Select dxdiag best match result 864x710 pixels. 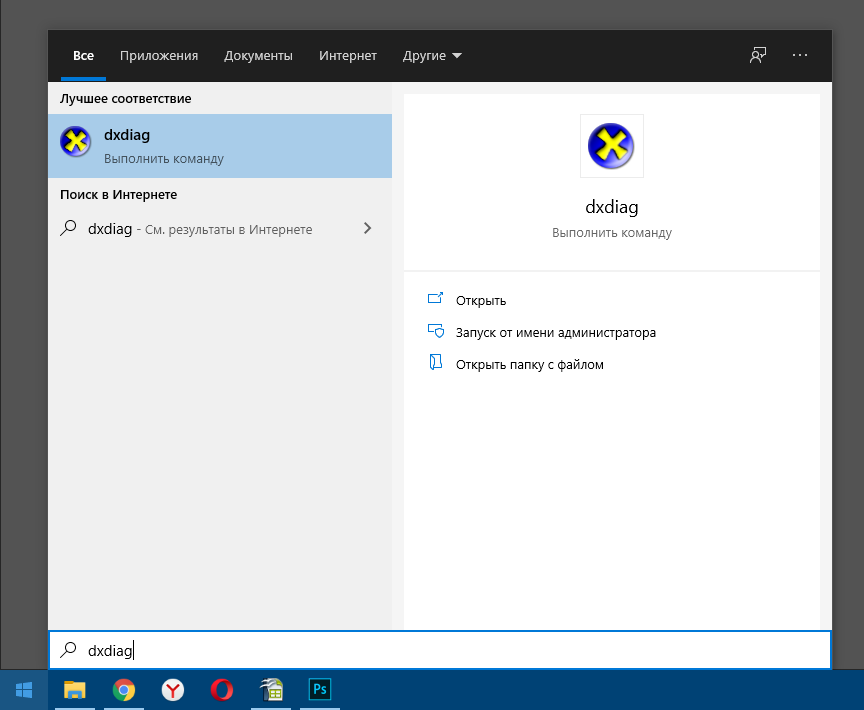click(x=220, y=146)
